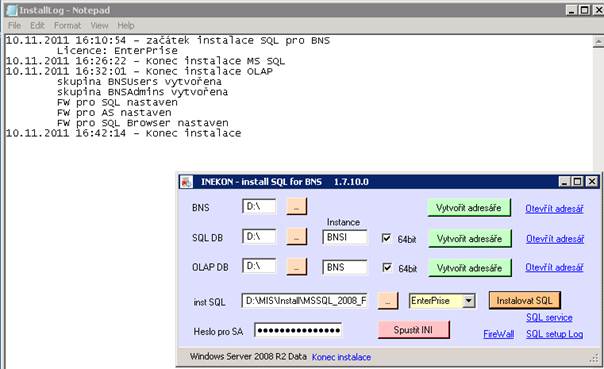This screenshot has height=369, width=604.
Task: Edit the SQL DB instance name BNSI
Action: click(345, 237)
